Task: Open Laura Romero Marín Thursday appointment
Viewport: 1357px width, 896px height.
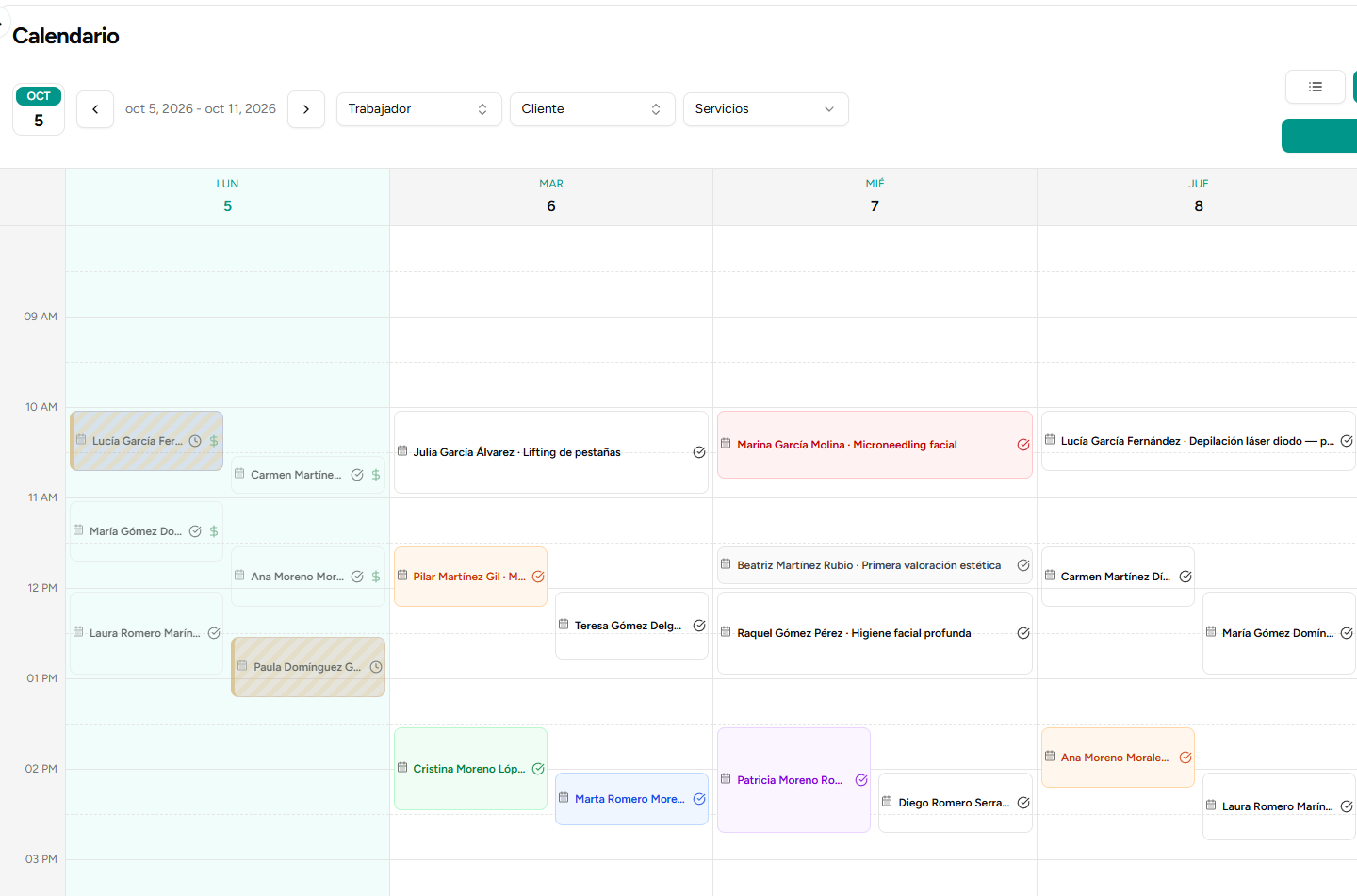Action: pos(1279,806)
